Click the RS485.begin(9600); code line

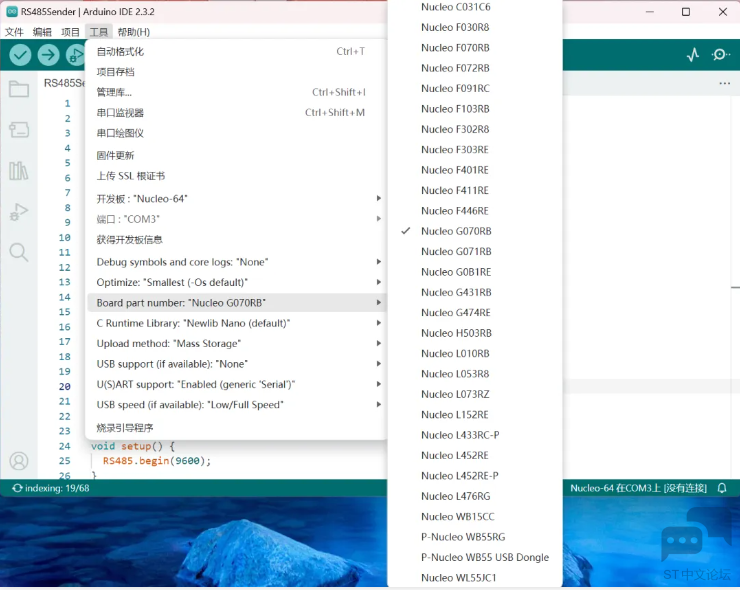tap(157, 461)
